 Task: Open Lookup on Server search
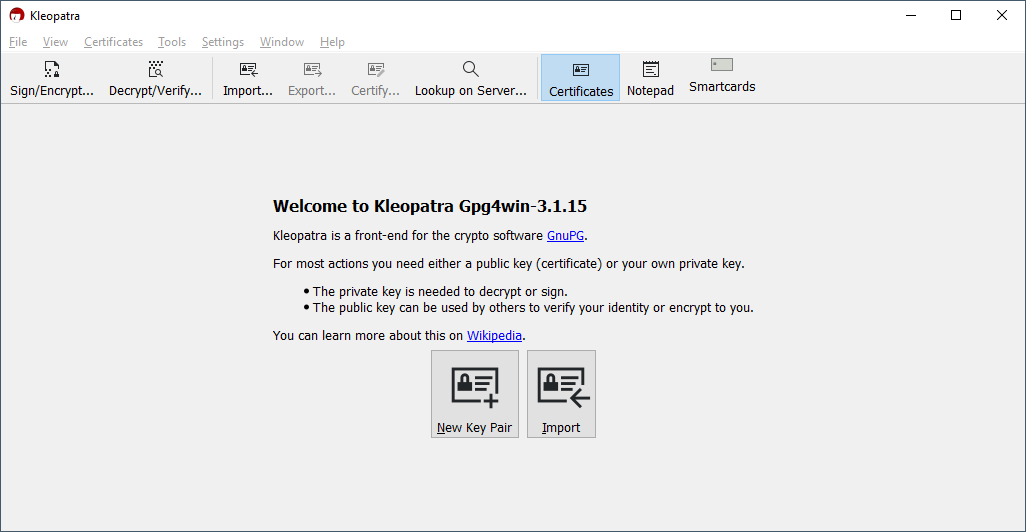point(470,77)
